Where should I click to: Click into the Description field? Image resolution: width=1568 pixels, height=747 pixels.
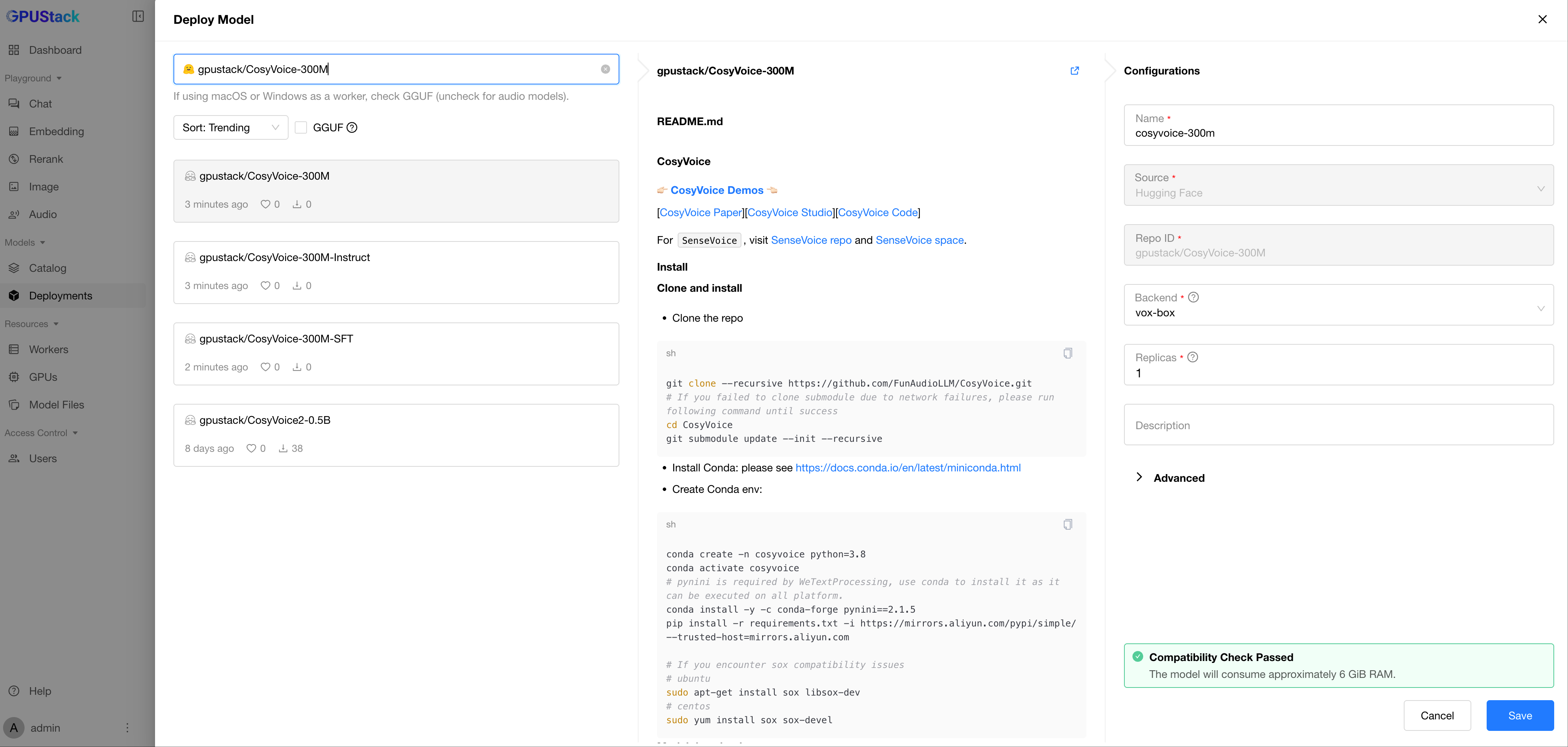[x=1338, y=425]
